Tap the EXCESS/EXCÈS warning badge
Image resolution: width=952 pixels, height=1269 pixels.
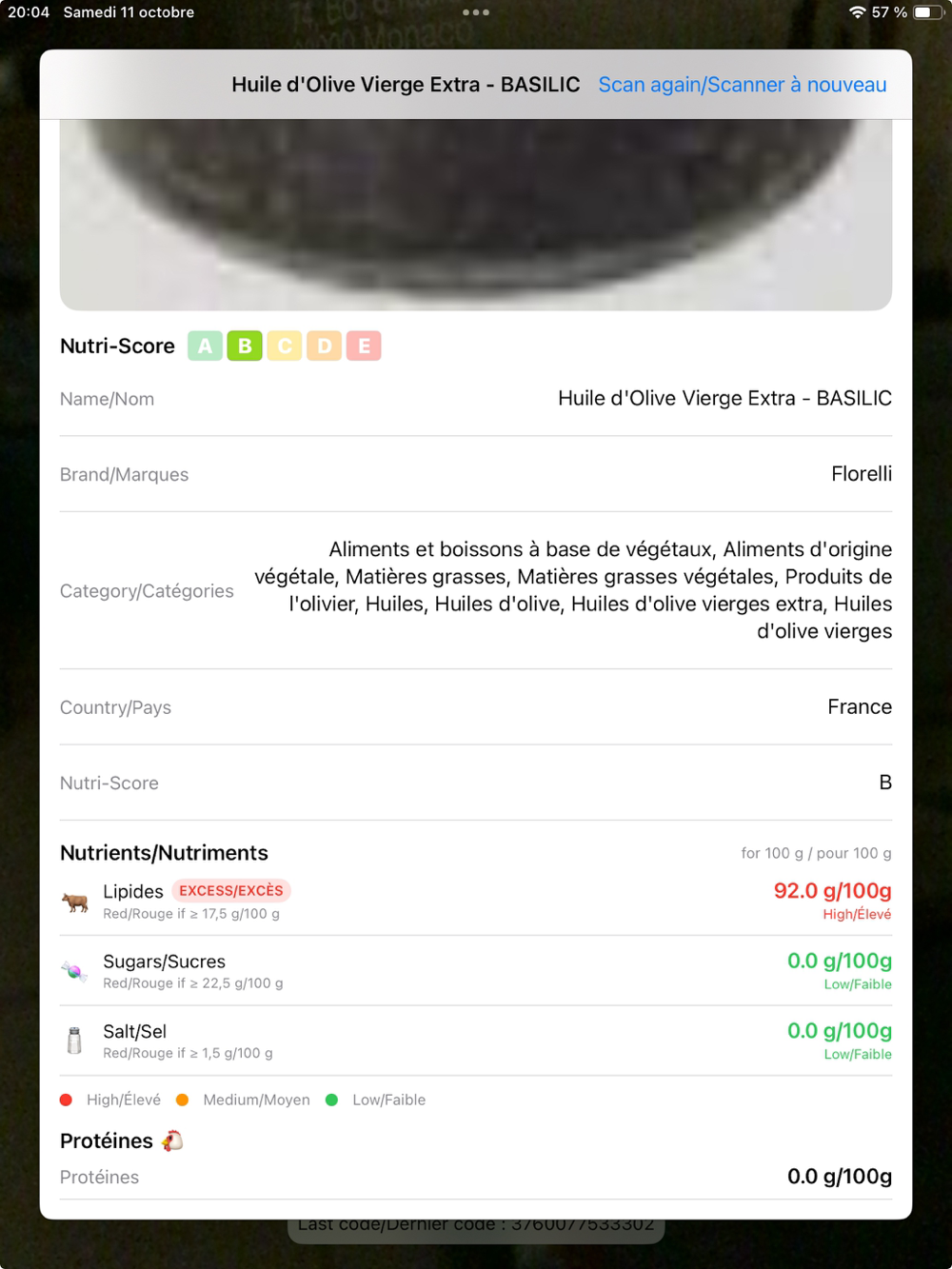point(231,891)
